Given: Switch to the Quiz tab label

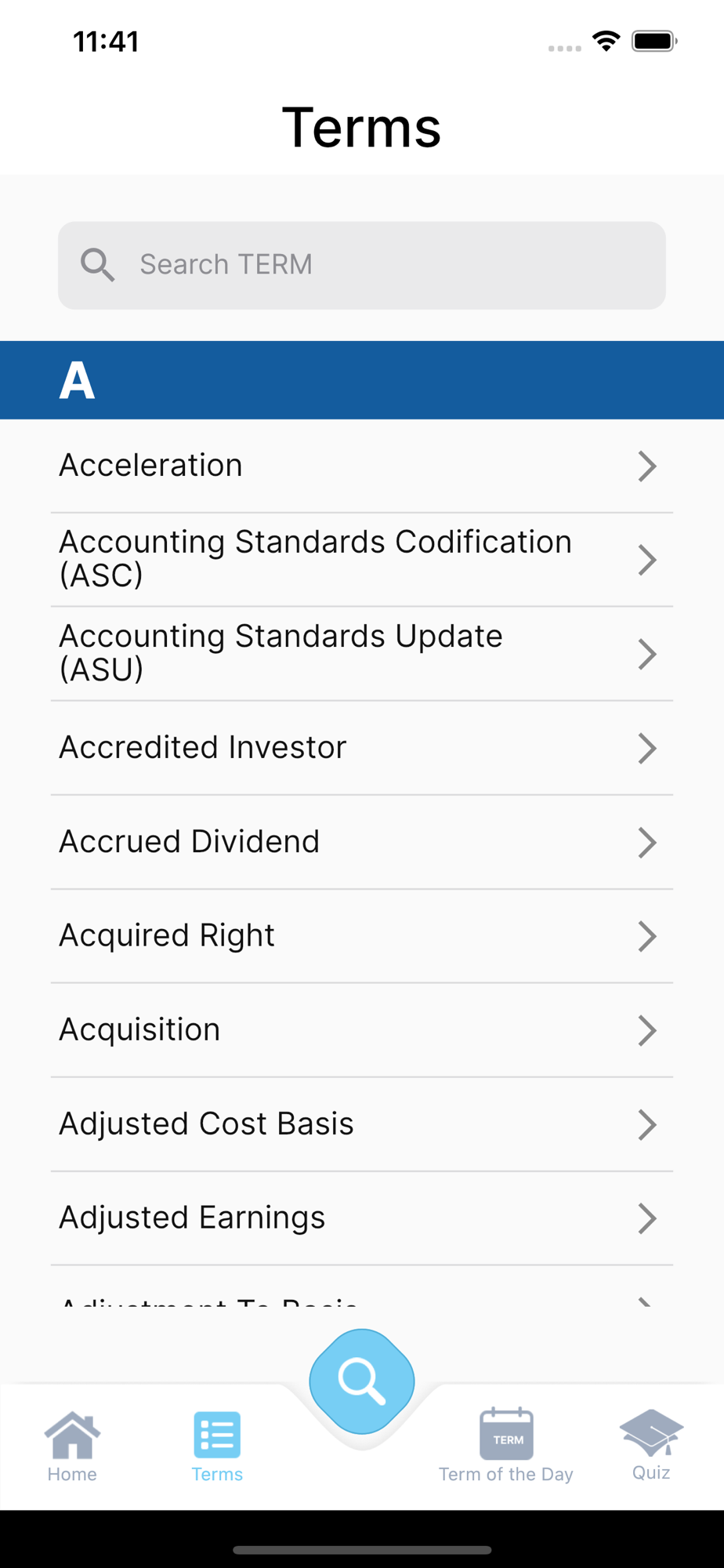Looking at the screenshot, I should 651,1472.
